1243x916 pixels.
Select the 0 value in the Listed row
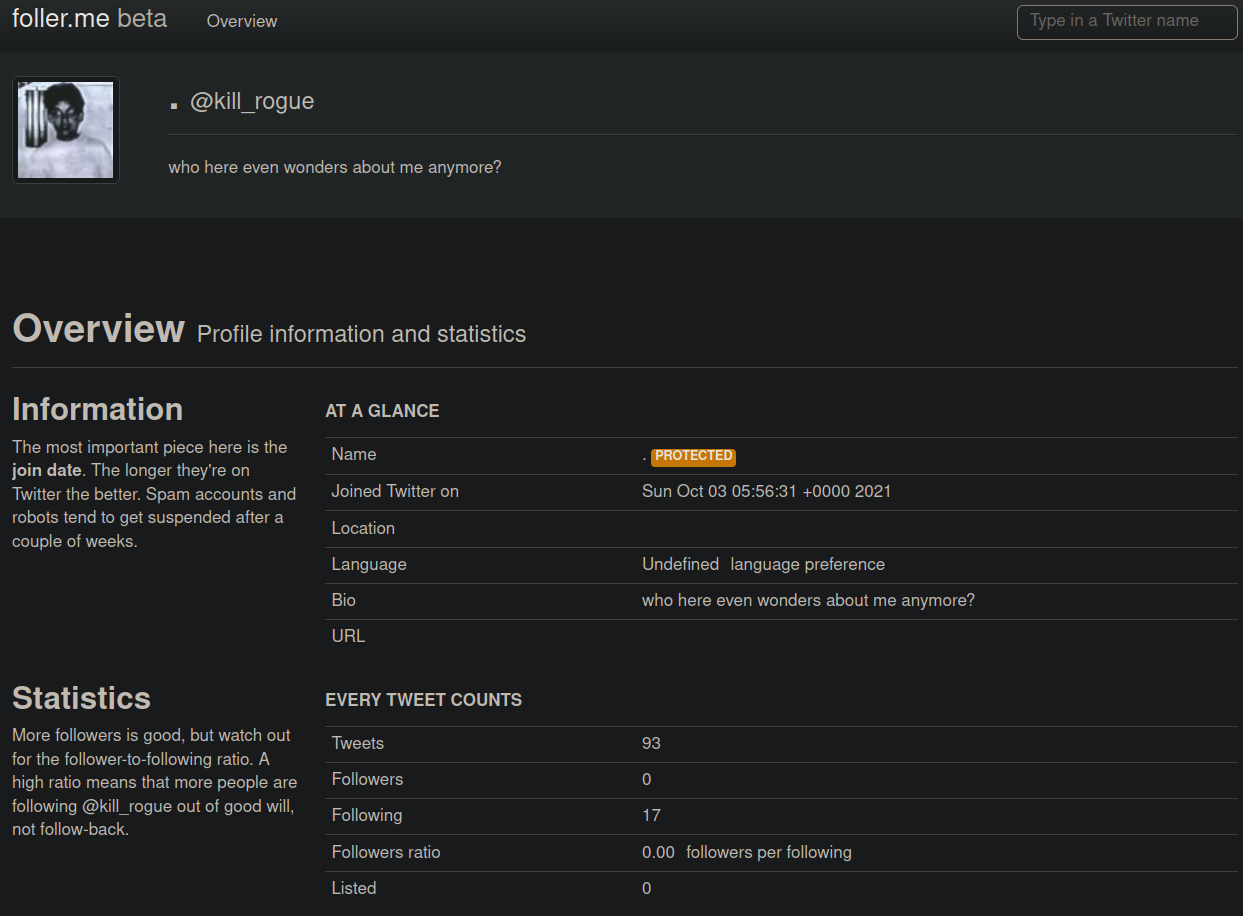[x=647, y=888]
